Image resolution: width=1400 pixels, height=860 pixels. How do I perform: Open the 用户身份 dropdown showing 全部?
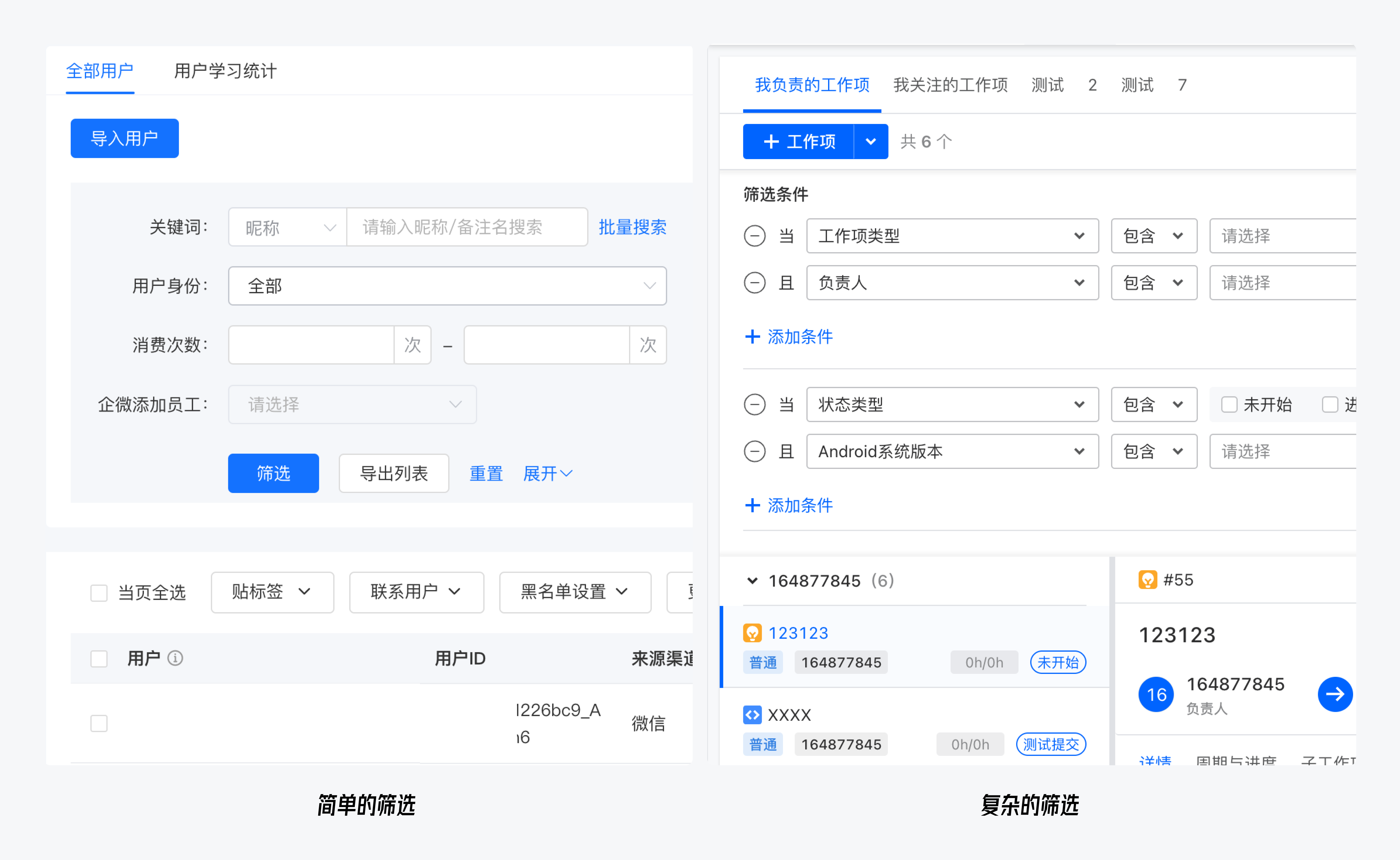[447, 285]
